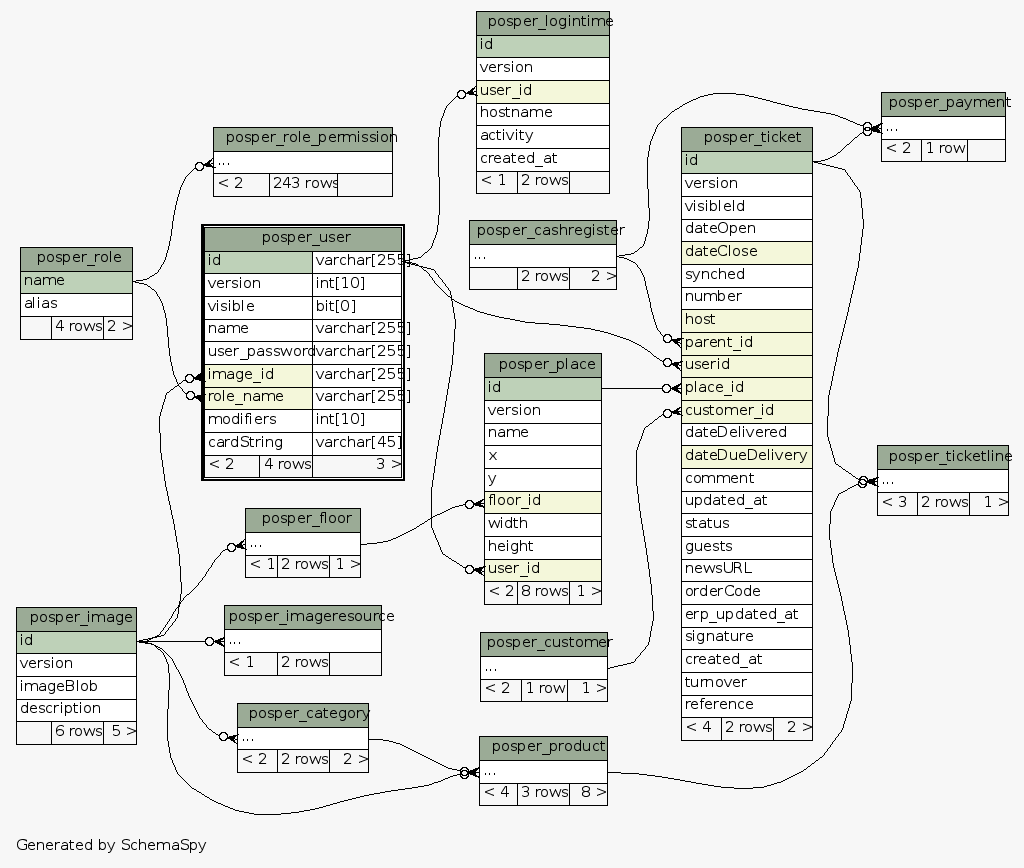Click the 243 rows count cell
The height and width of the screenshot is (868, 1024).
click(303, 184)
